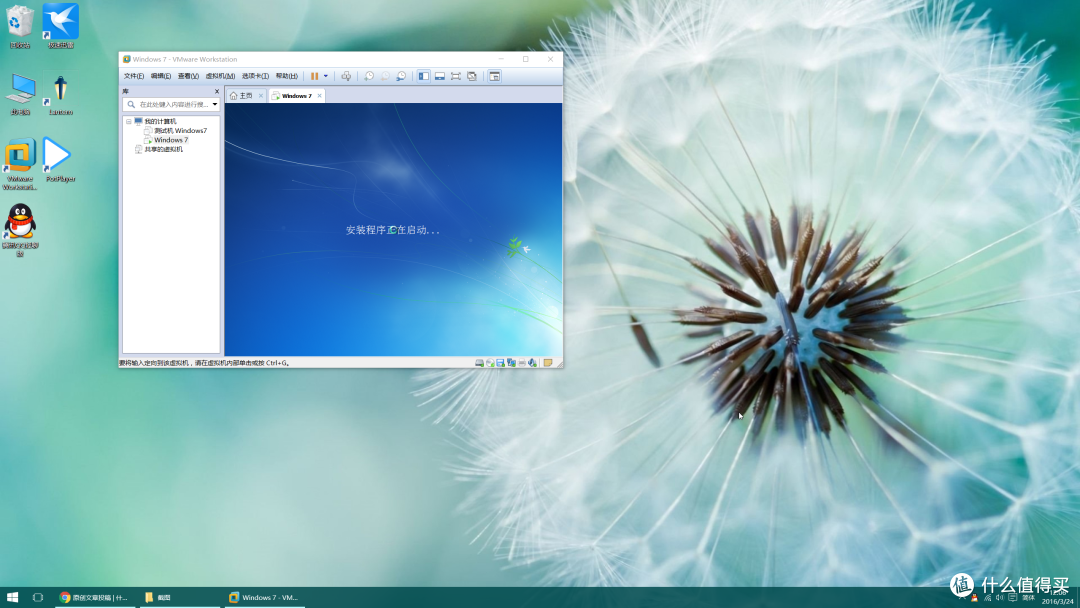Send Ctrl+Alt+Del to the virtual machine
1080x608 pixels.
click(346, 76)
